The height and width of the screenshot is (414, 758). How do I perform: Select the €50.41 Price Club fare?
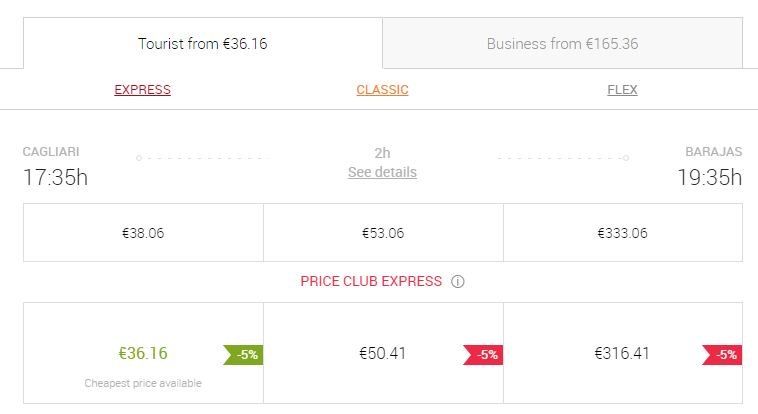click(383, 353)
